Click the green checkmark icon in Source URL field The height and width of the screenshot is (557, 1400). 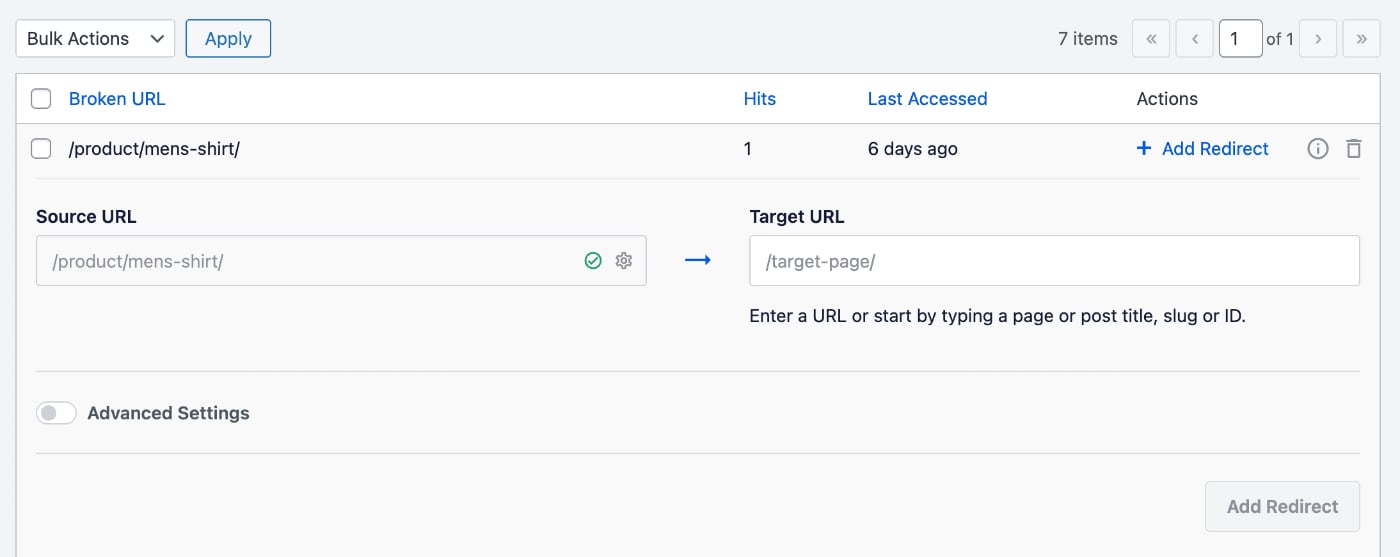coord(593,261)
